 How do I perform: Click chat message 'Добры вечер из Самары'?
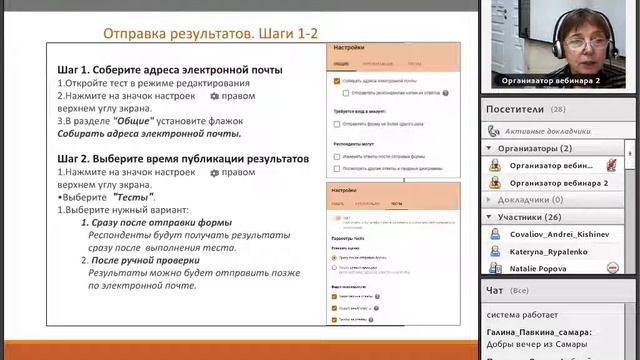537,344
